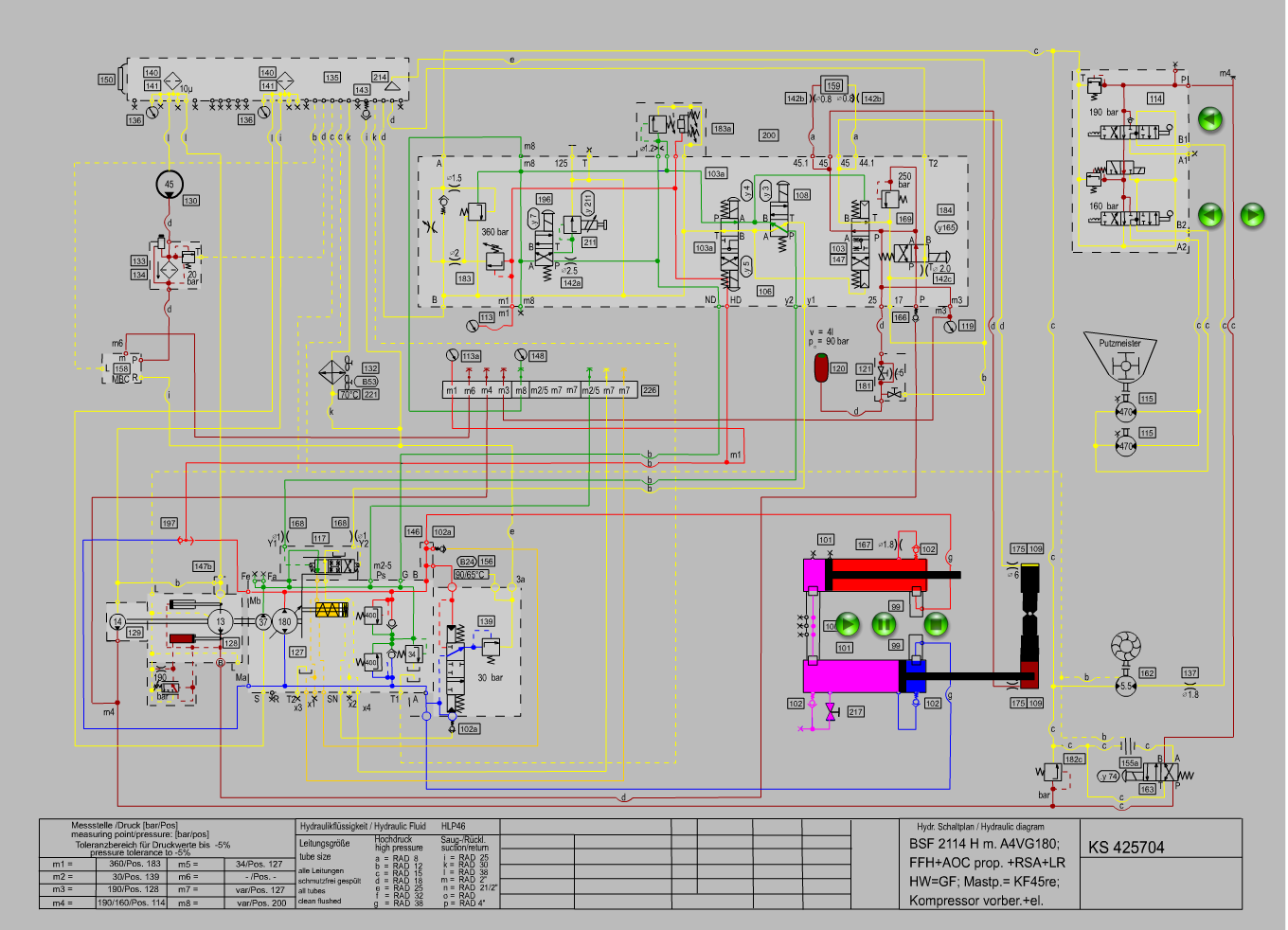Click position label 137

1190,673
